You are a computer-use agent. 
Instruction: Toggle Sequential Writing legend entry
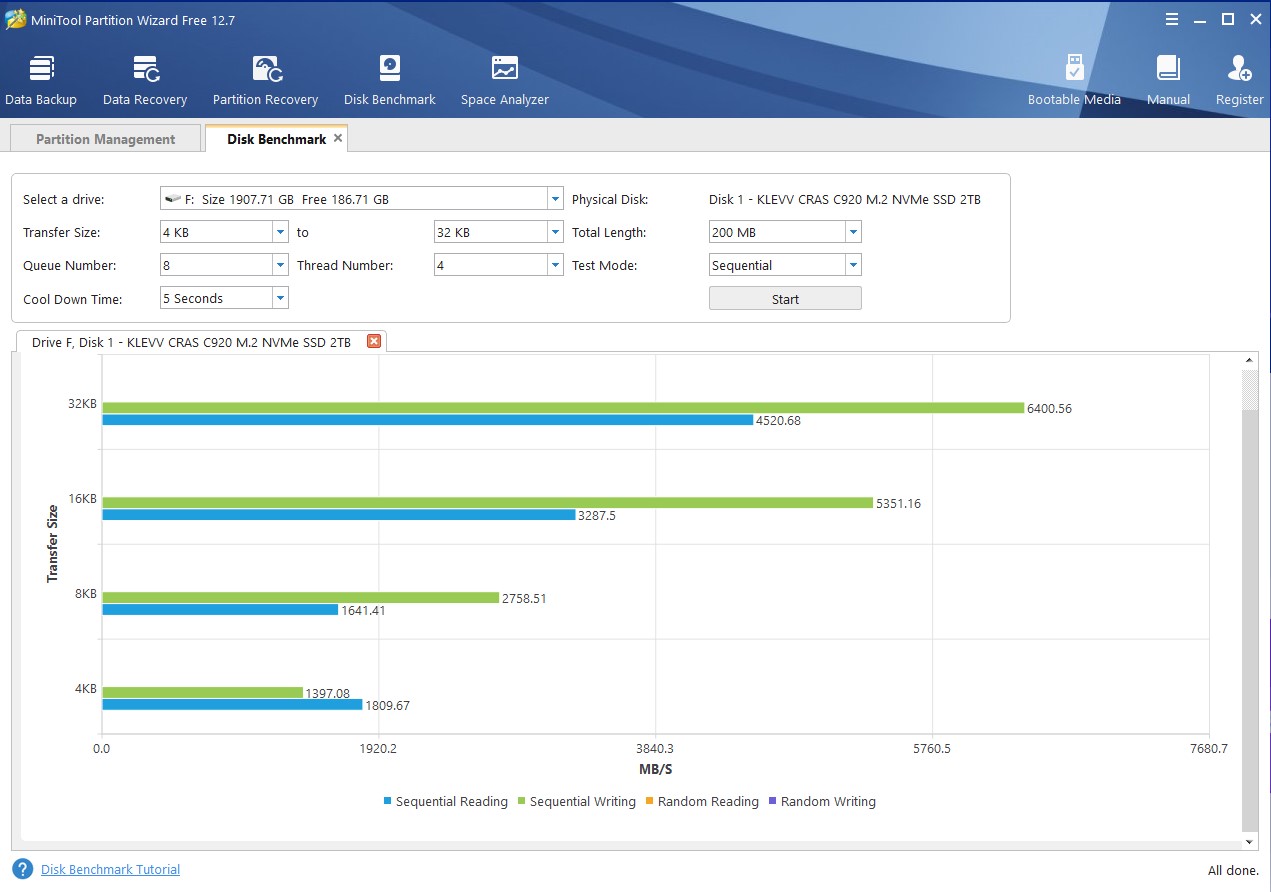point(576,801)
